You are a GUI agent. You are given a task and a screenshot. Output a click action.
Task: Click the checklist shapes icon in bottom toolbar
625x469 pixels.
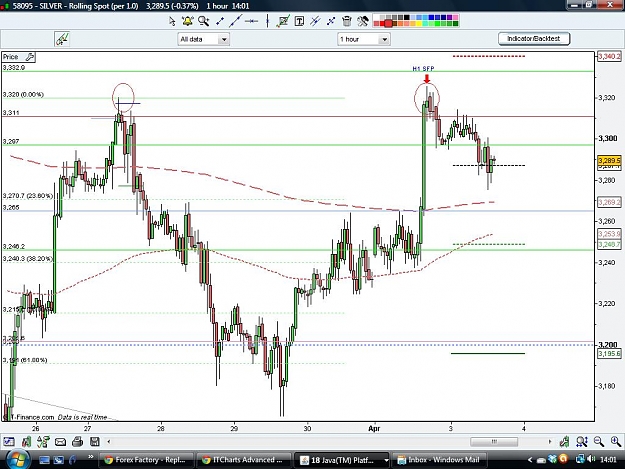tap(43, 442)
